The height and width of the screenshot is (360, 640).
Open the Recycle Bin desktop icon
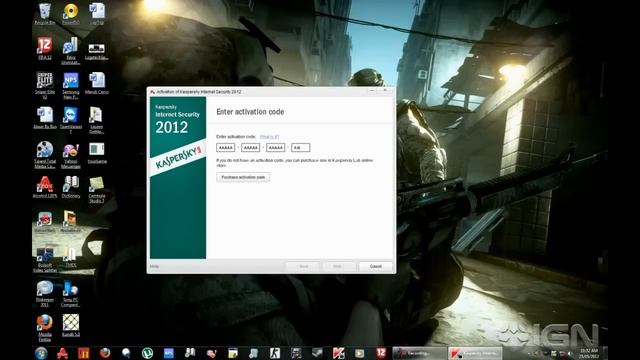(44, 14)
